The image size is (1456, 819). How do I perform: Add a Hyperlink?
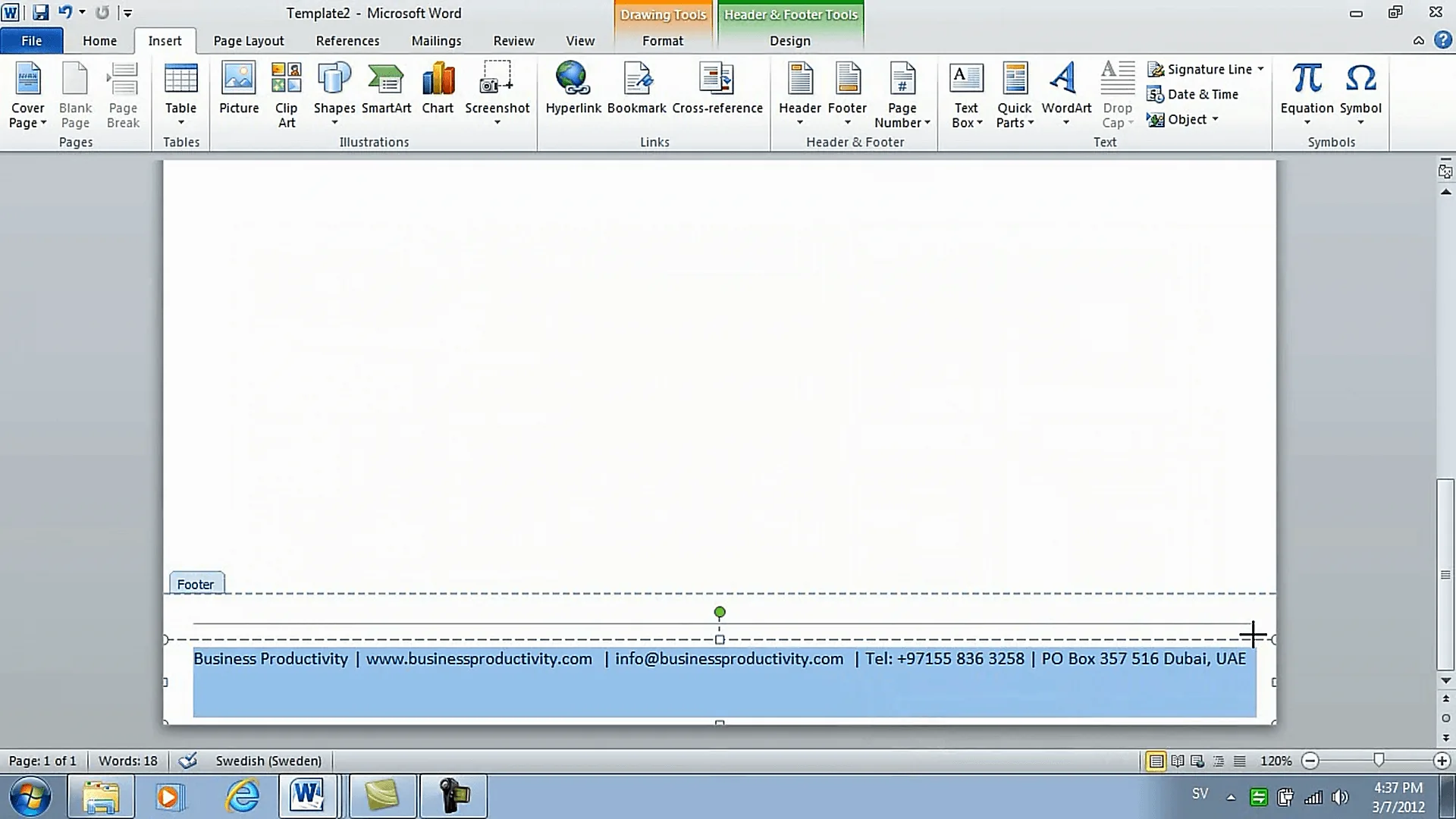[573, 89]
